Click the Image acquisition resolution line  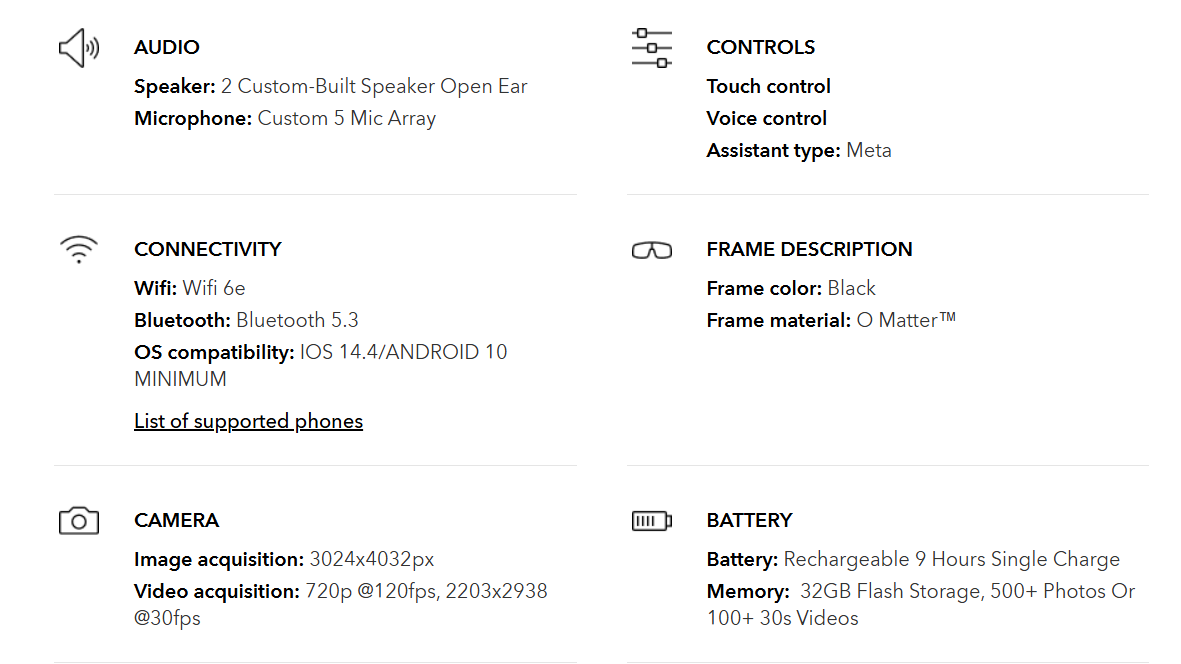click(x=284, y=559)
